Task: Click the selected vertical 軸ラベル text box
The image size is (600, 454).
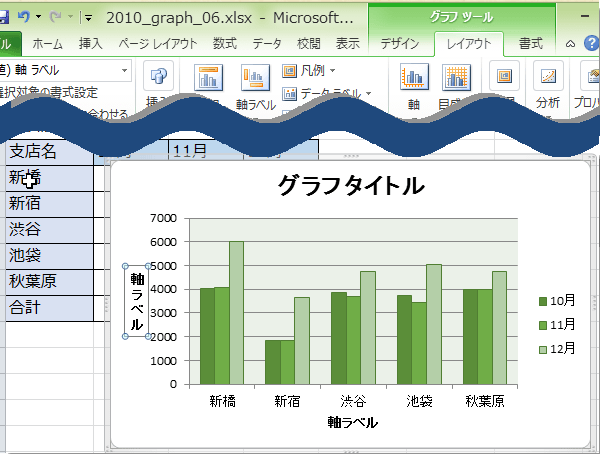Action: [137, 301]
